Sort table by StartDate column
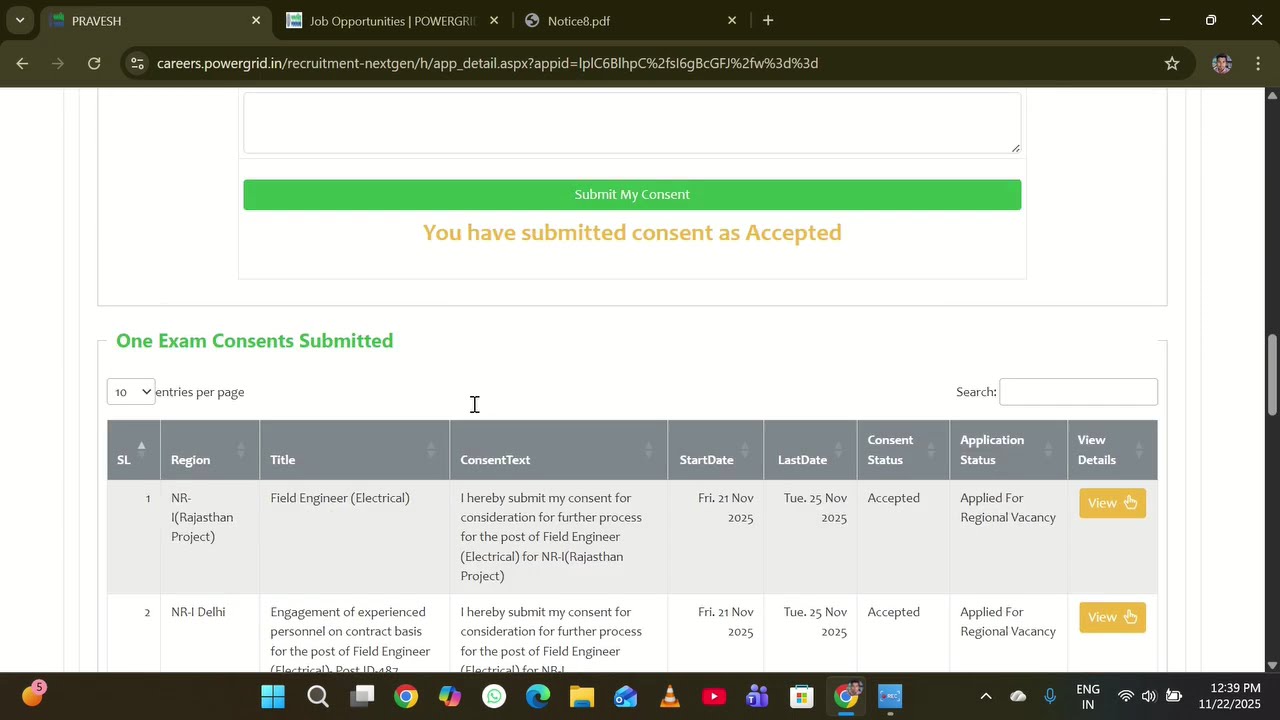The height and width of the screenshot is (720, 1280). 715,450
